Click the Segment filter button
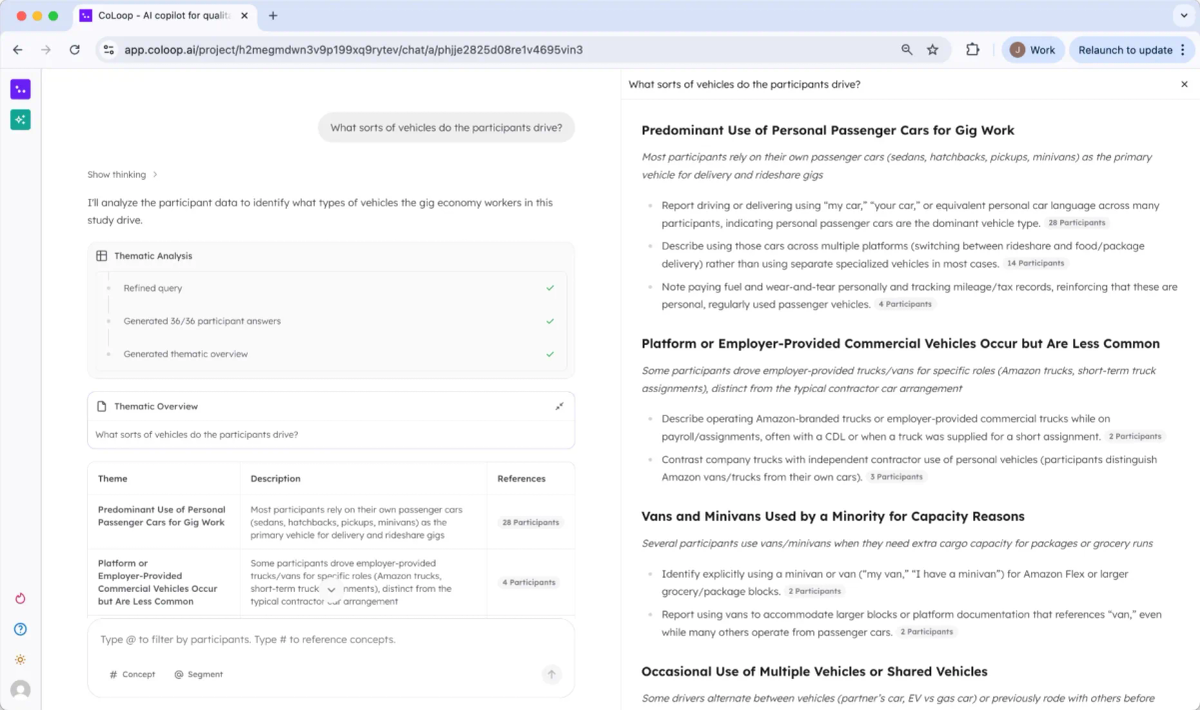Viewport: 1200px width, 710px height. [198, 675]
